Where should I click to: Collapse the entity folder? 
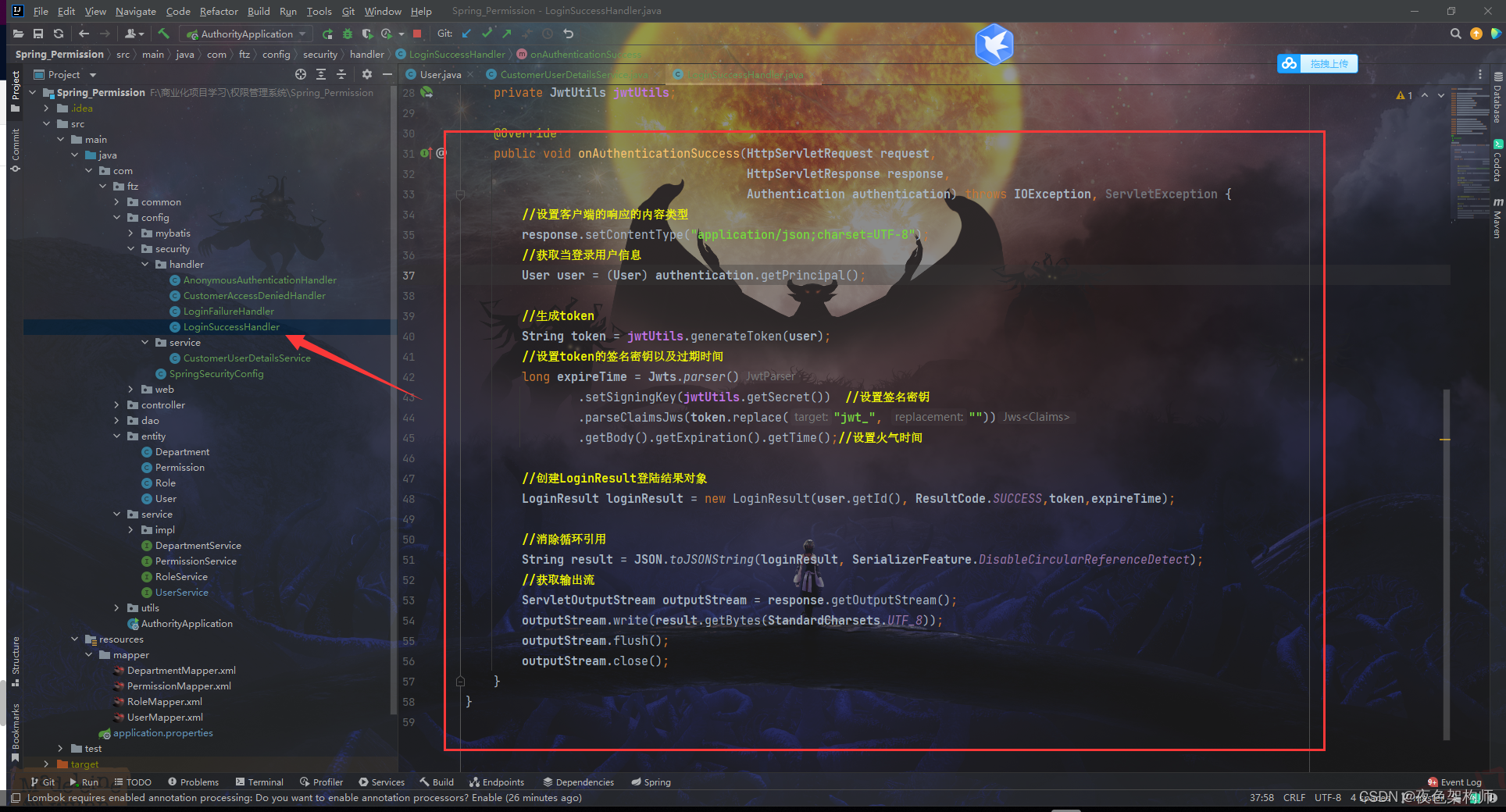pos(117,436)
